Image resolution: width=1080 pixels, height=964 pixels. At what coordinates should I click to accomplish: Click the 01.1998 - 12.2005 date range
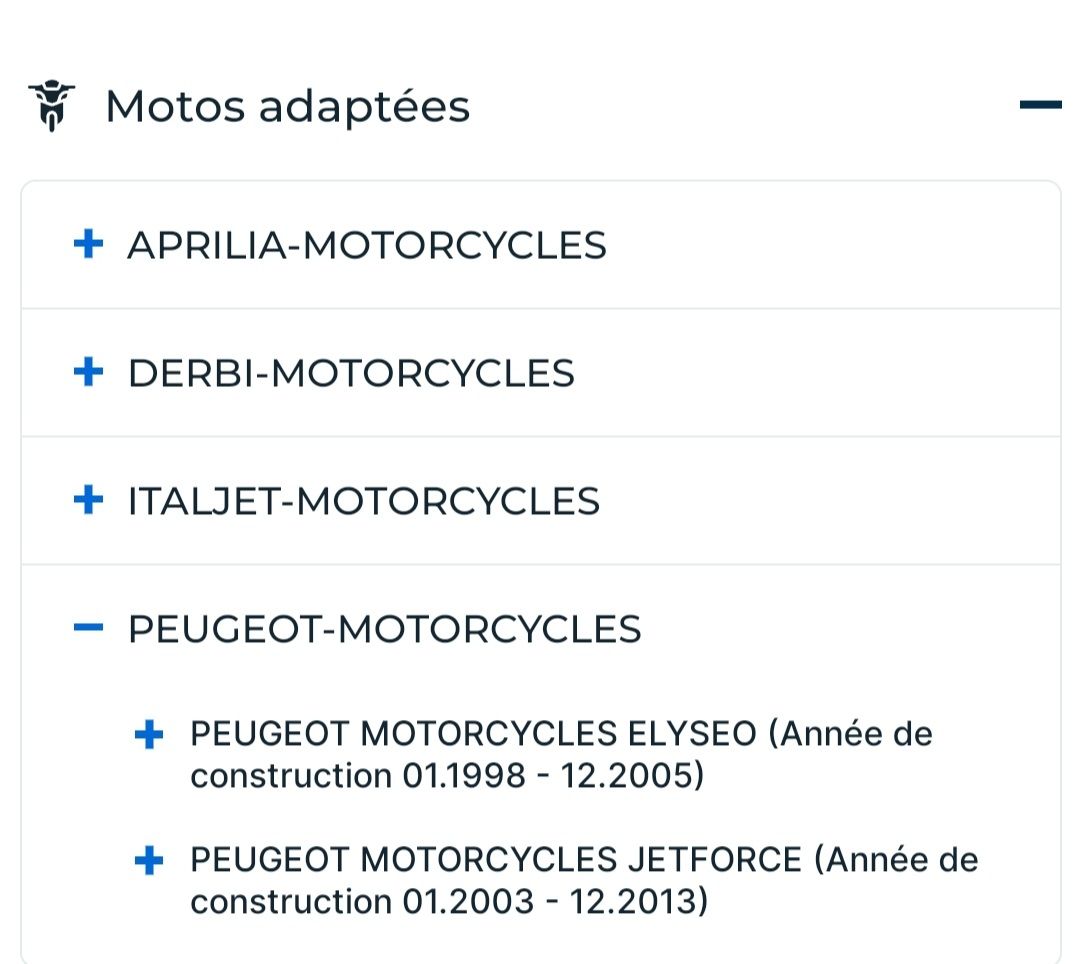(x=553, y=776)
